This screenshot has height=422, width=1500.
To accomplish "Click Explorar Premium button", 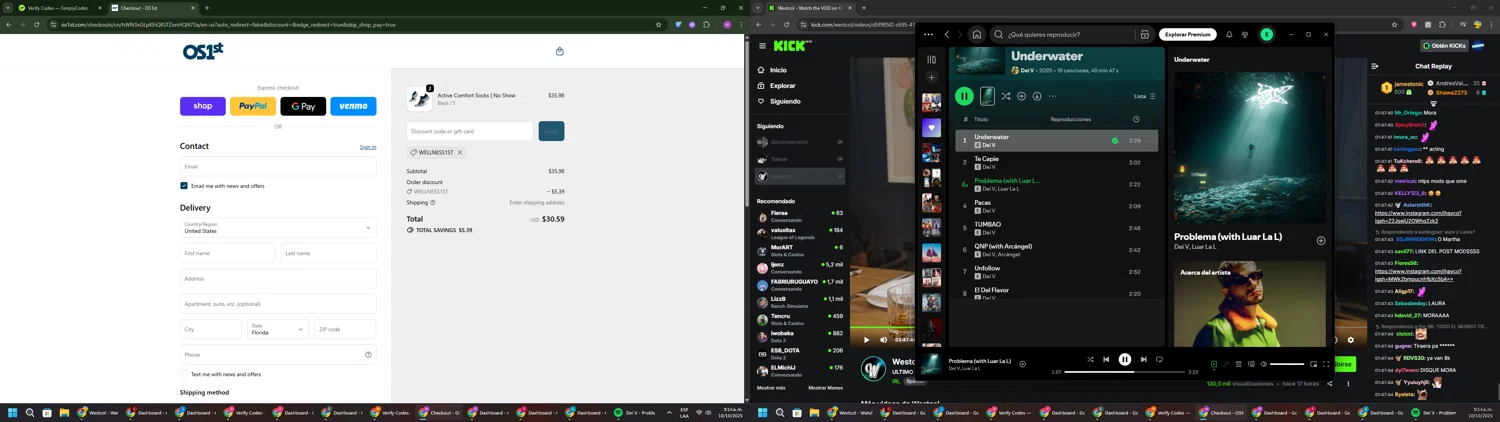I will pos(1188,34).
